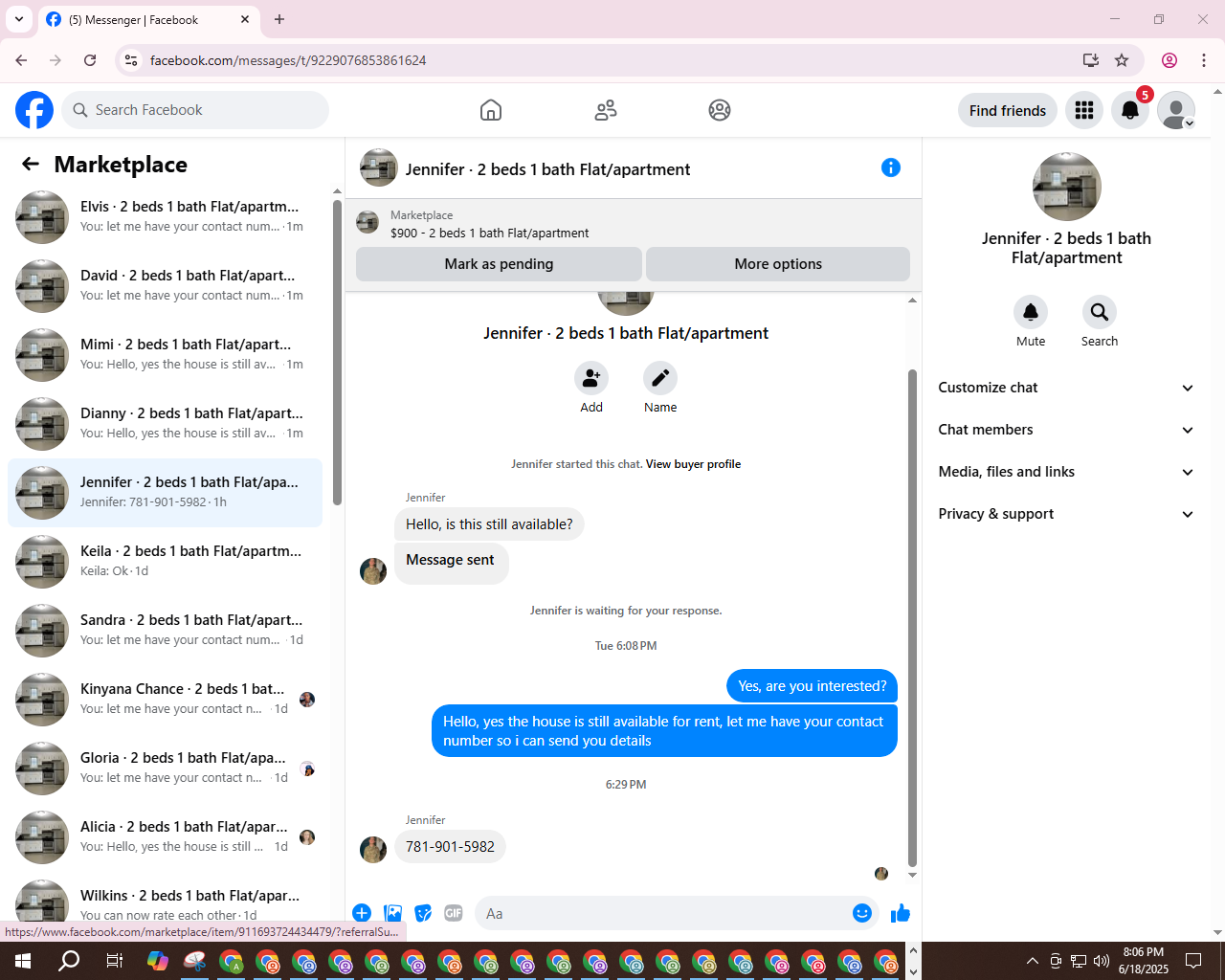This screenshot has width=1225, height=980.
Task: Send a thumbs-up like
Action: tap(901, 913)
